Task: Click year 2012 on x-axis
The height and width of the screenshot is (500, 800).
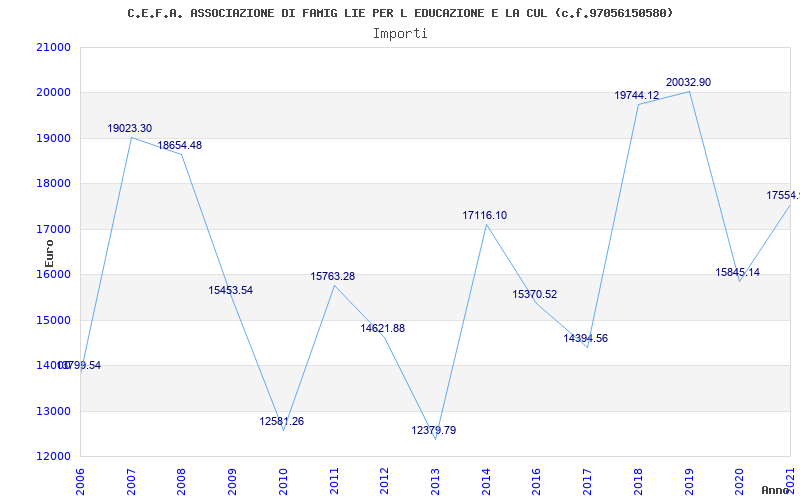Action: tap(385, 481)
